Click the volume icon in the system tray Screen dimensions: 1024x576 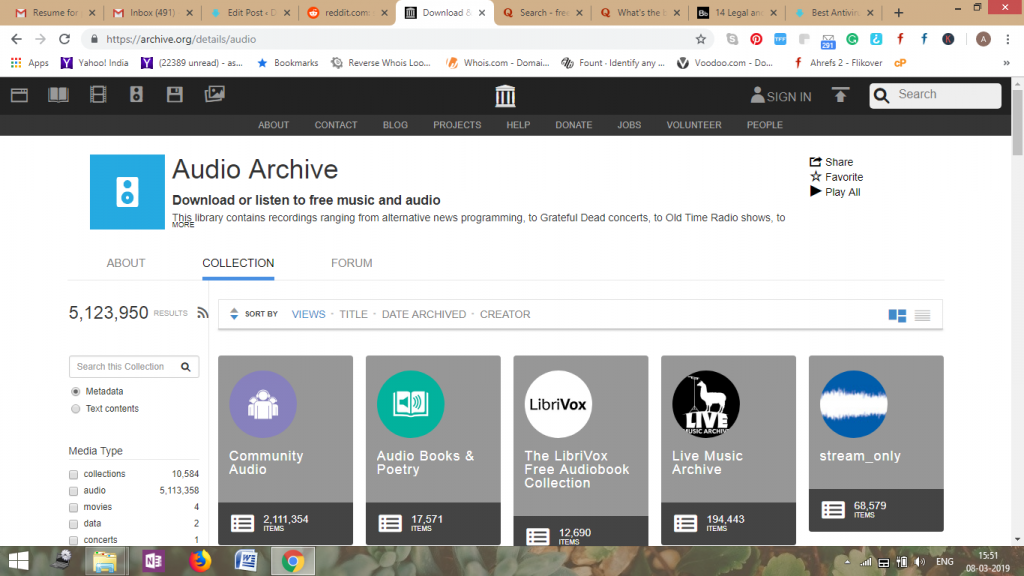(920, 562)
